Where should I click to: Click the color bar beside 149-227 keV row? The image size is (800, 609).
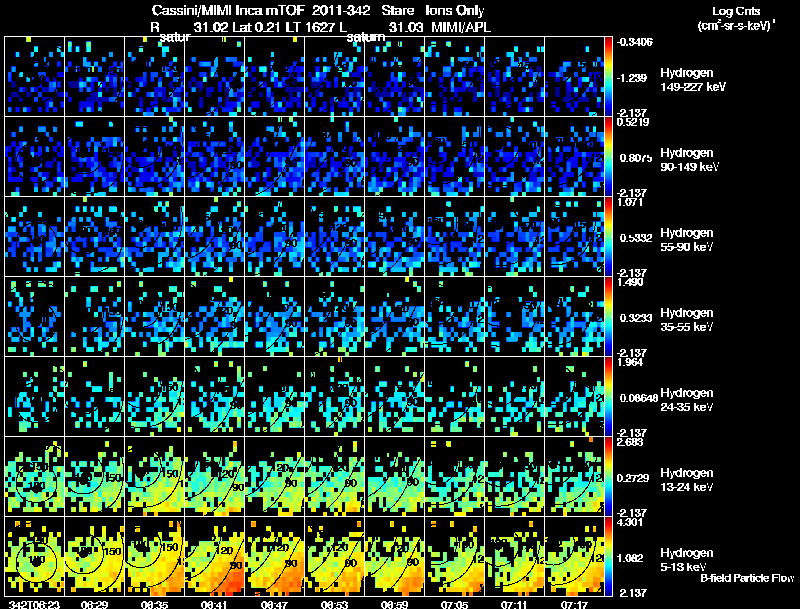[608, 77]
